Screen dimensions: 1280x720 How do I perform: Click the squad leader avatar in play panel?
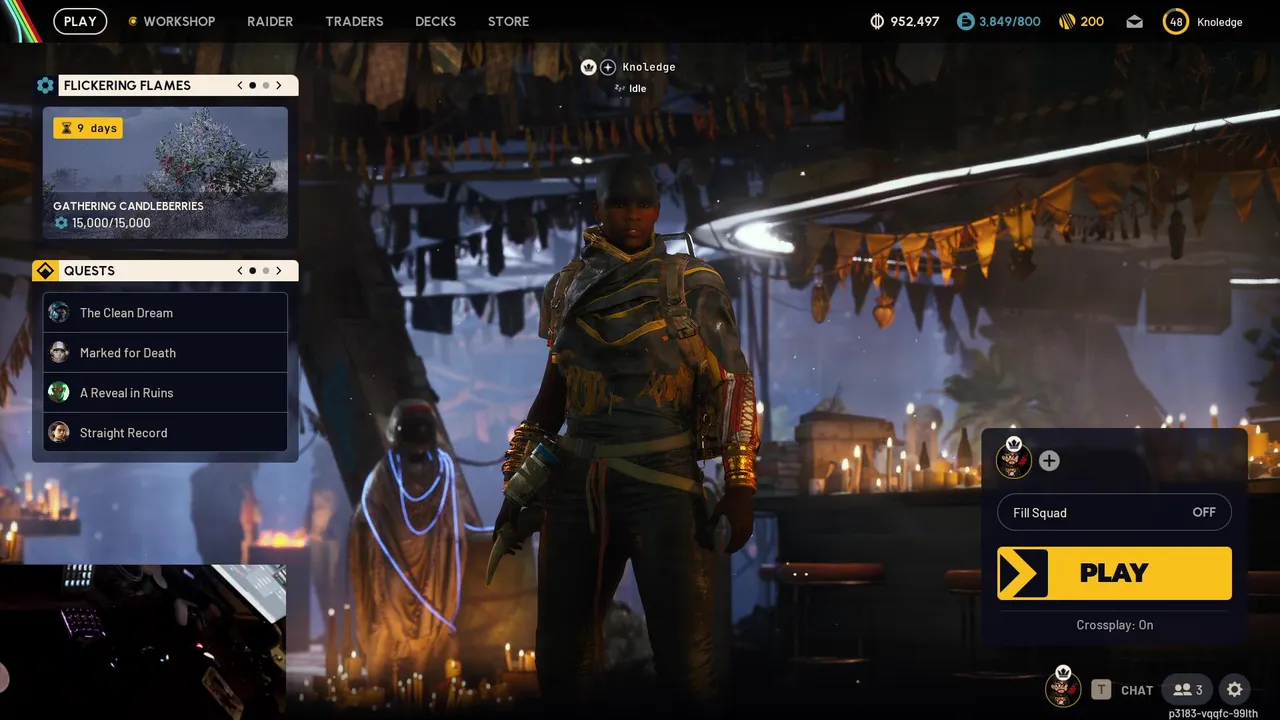(1014, 460)
